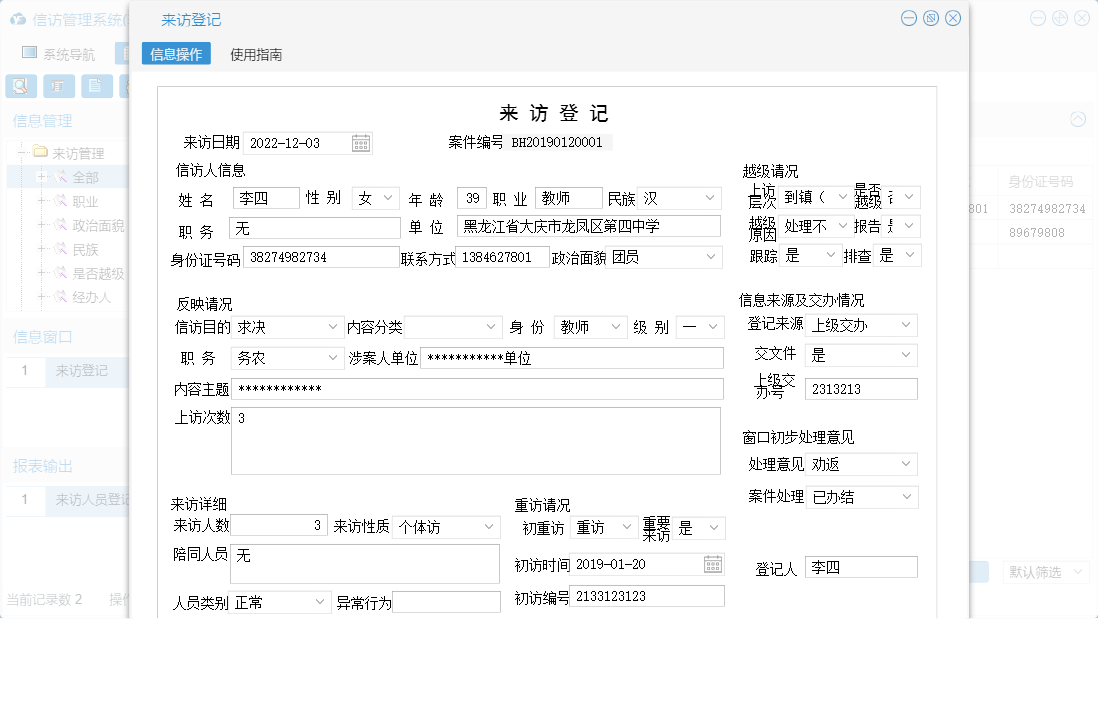Open the 性别 dropdown for the visitor
1098x705 pixels.
coord(374,197)
